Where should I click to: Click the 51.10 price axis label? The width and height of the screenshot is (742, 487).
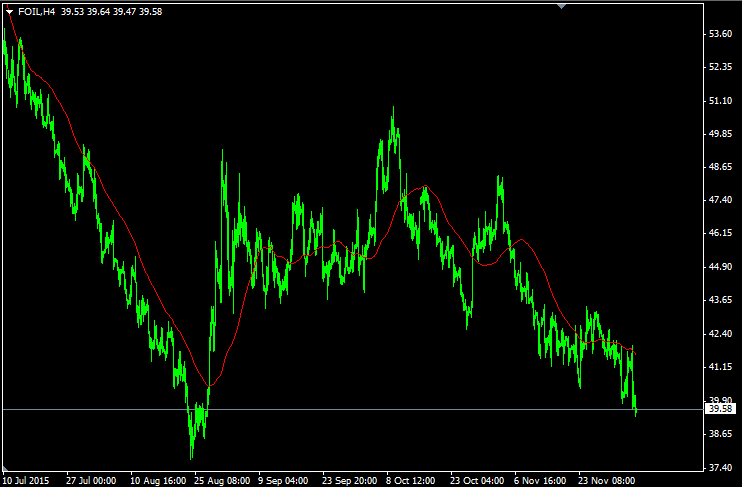click(x=720, y=101)
